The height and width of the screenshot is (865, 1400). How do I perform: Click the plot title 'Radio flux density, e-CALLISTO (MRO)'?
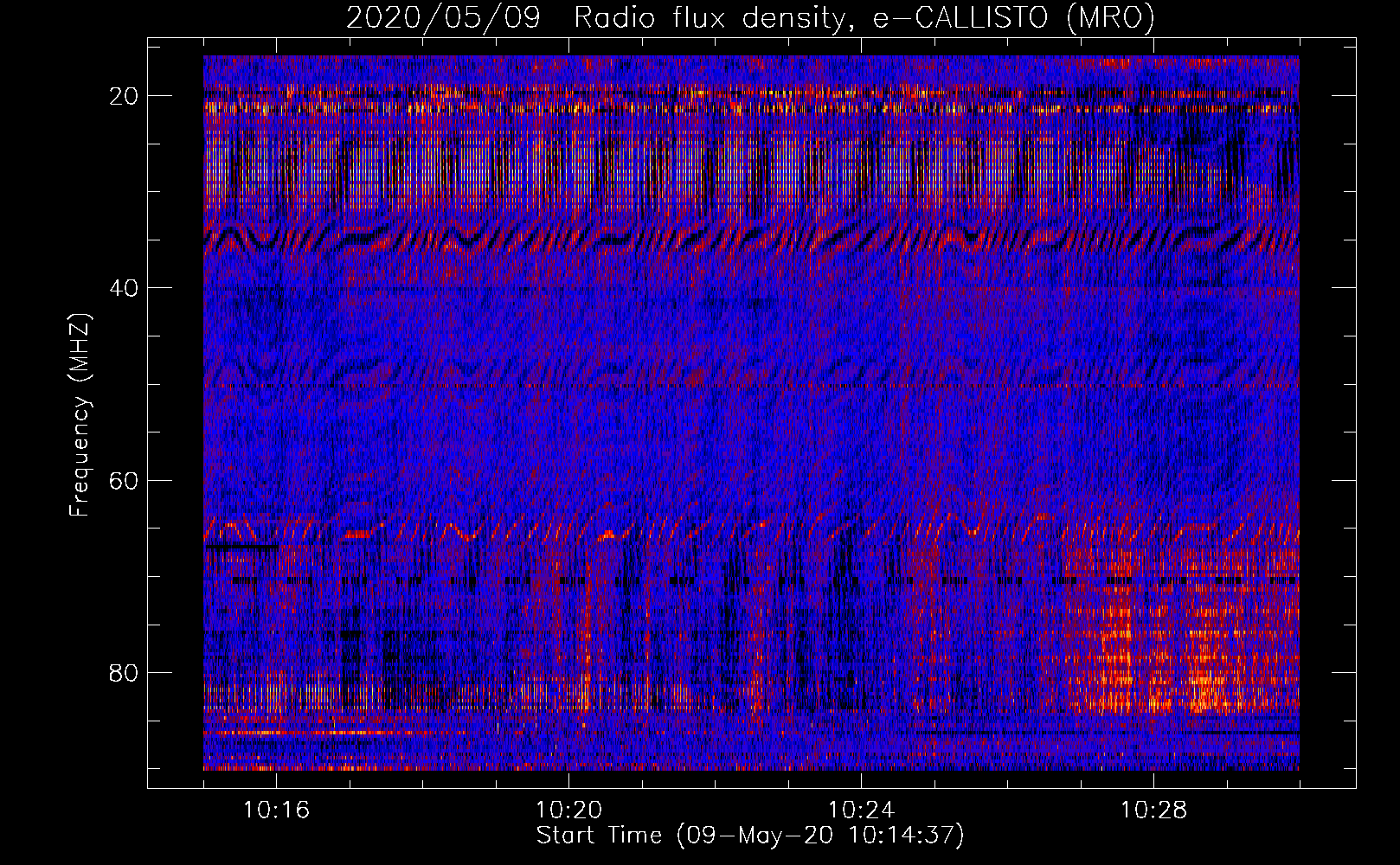point(864,17)
